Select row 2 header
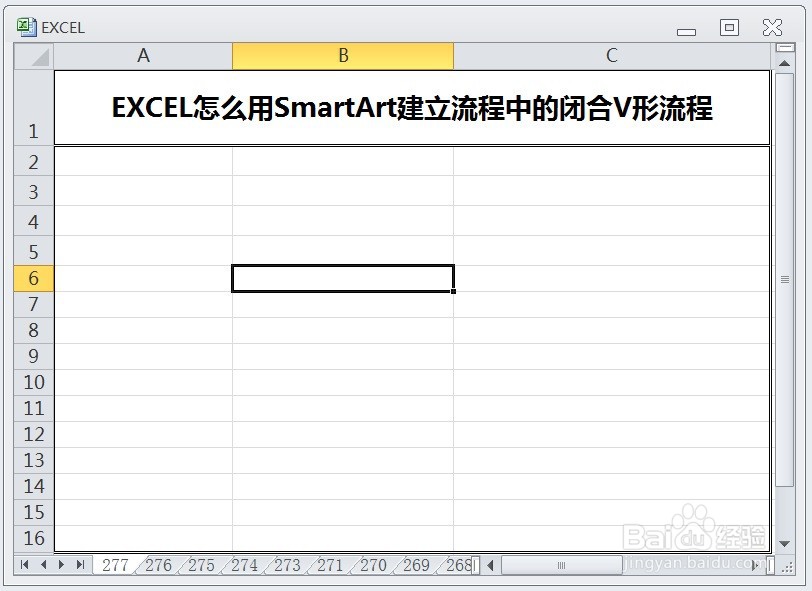The height and width of the screenshot is (591, 812). [x=34, y=161]
